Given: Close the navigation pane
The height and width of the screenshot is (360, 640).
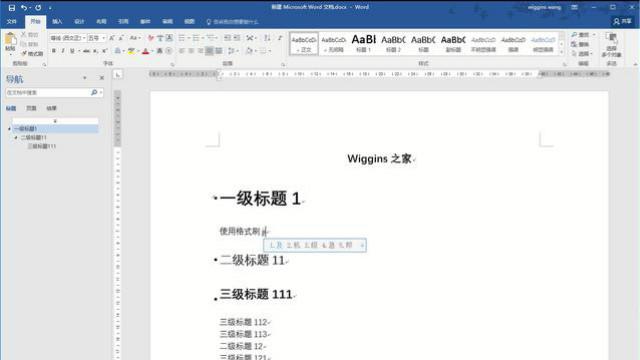Looking at the screenshot, I should [102, 78].
